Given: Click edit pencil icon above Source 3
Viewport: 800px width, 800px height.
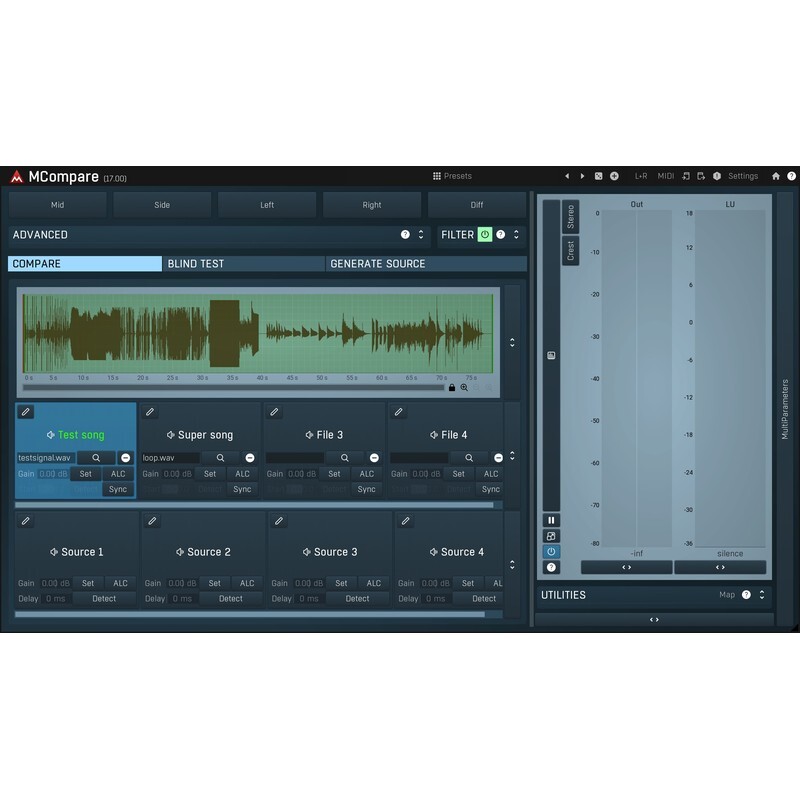Looking at the screenshot, I should 279,521.
